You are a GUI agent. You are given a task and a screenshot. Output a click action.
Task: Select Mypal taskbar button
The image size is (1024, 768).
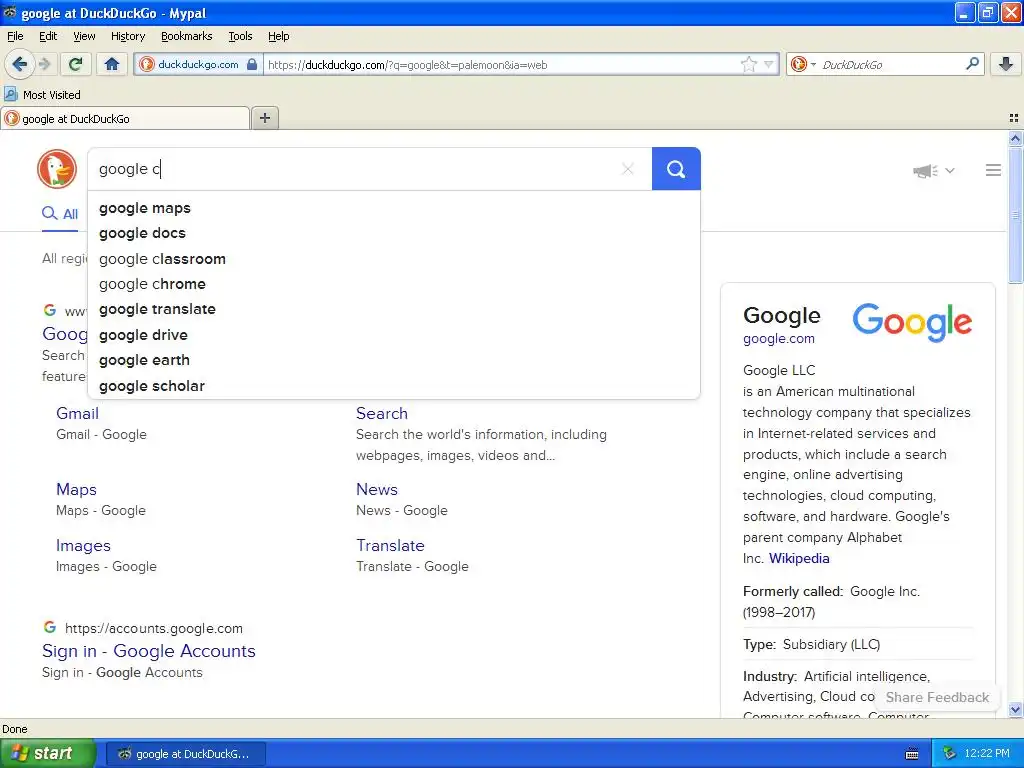pyautogui.click(x=185, y=754)
